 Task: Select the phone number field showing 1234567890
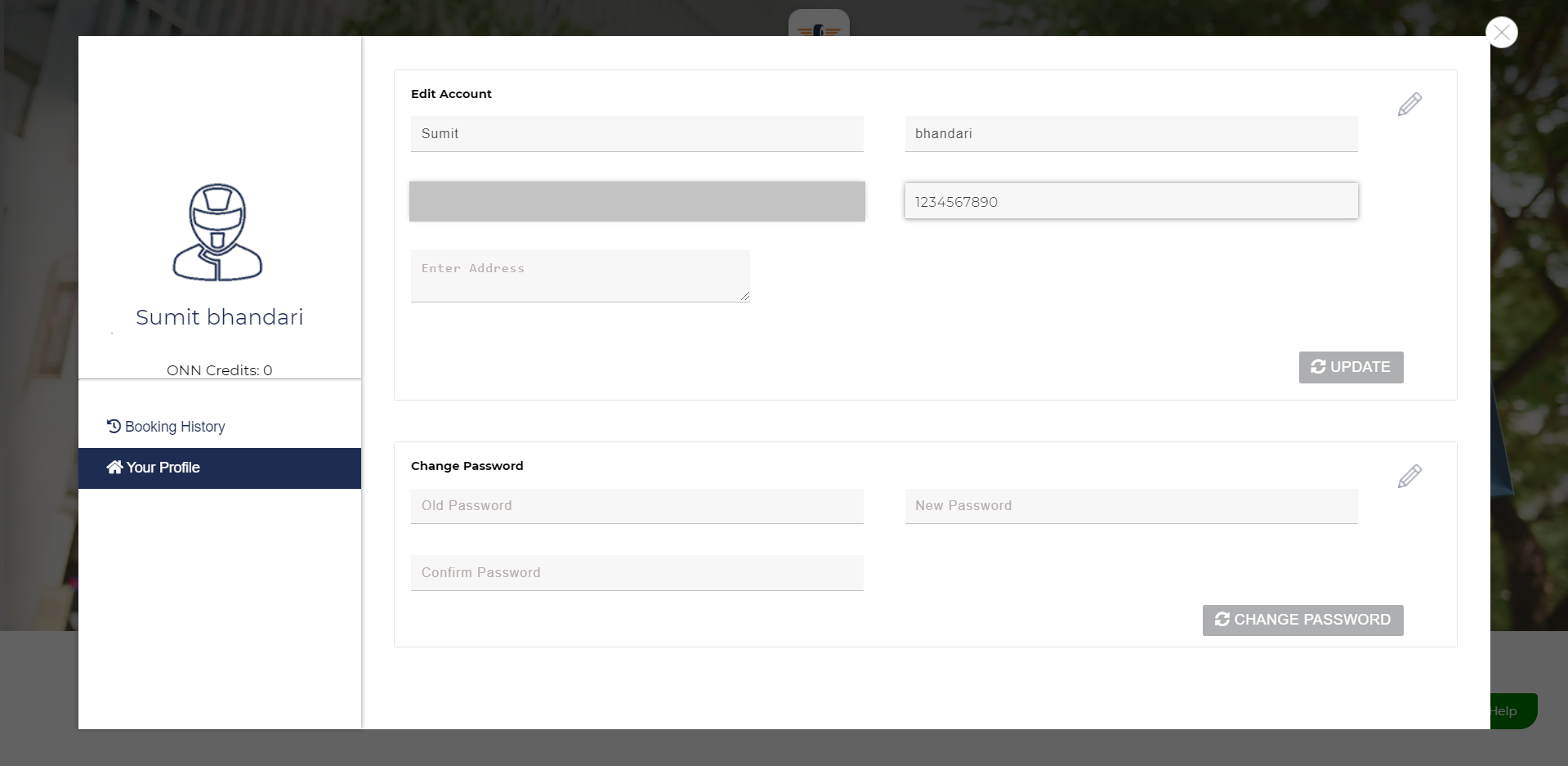tap(1131, 201)
